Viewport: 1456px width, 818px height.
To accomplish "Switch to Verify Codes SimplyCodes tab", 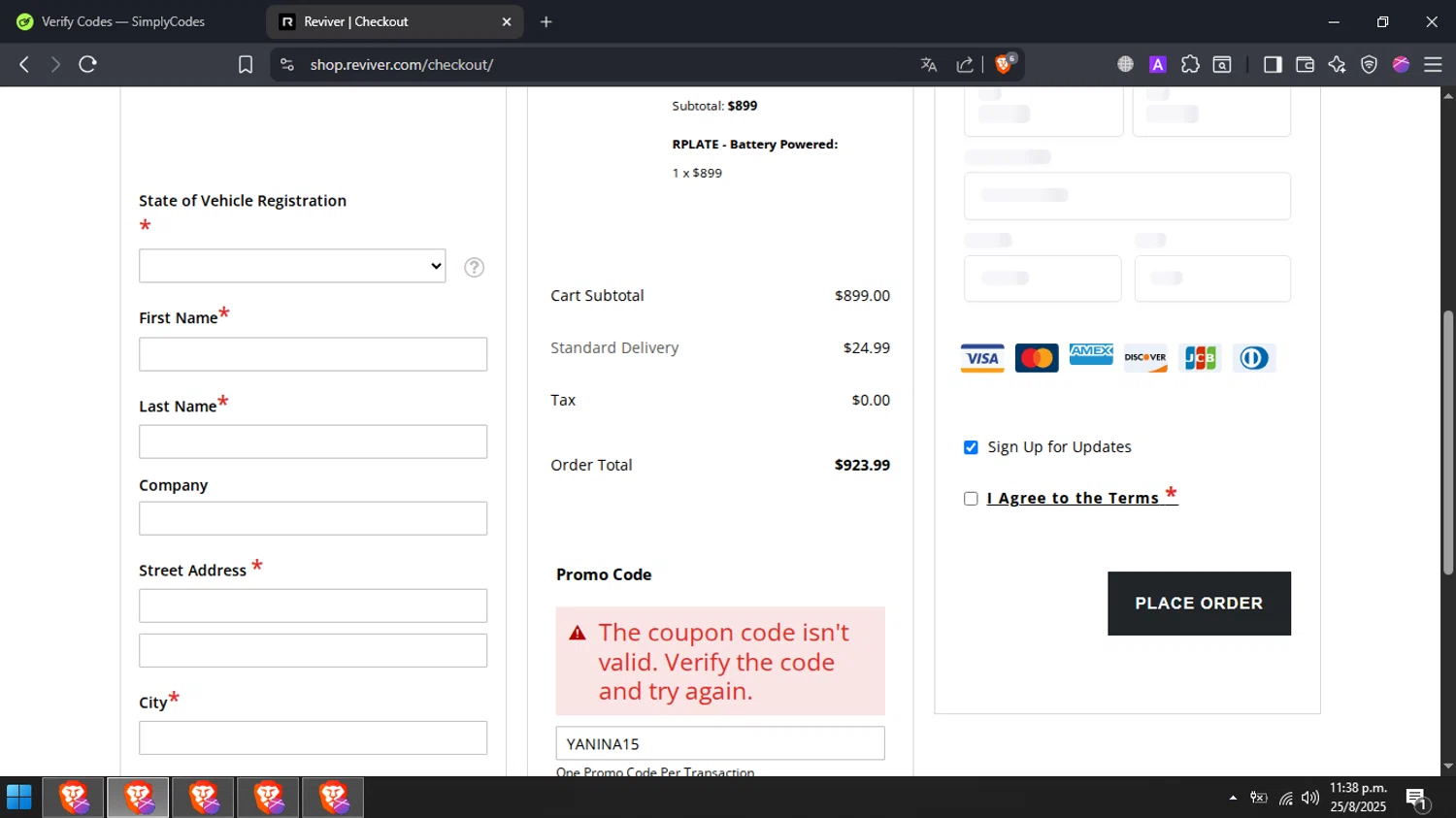I will coord(124,21).
